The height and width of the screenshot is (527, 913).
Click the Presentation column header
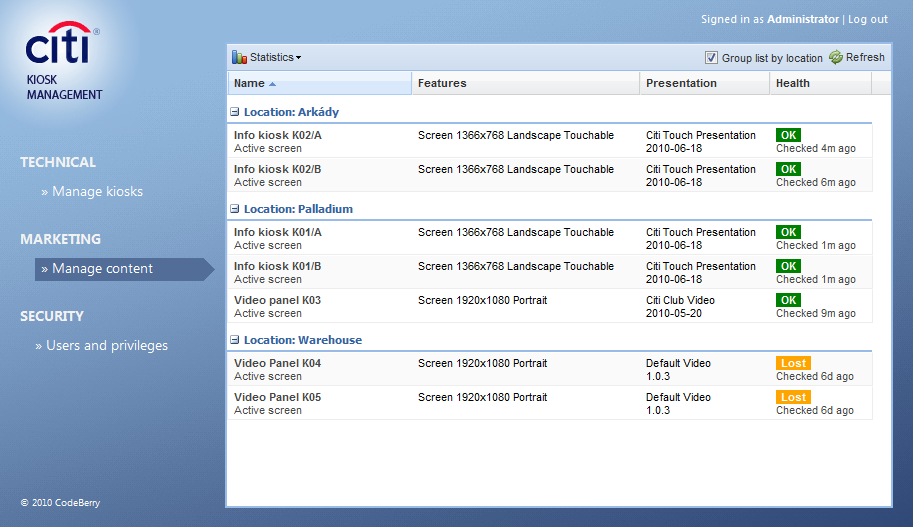pos(705,83)
